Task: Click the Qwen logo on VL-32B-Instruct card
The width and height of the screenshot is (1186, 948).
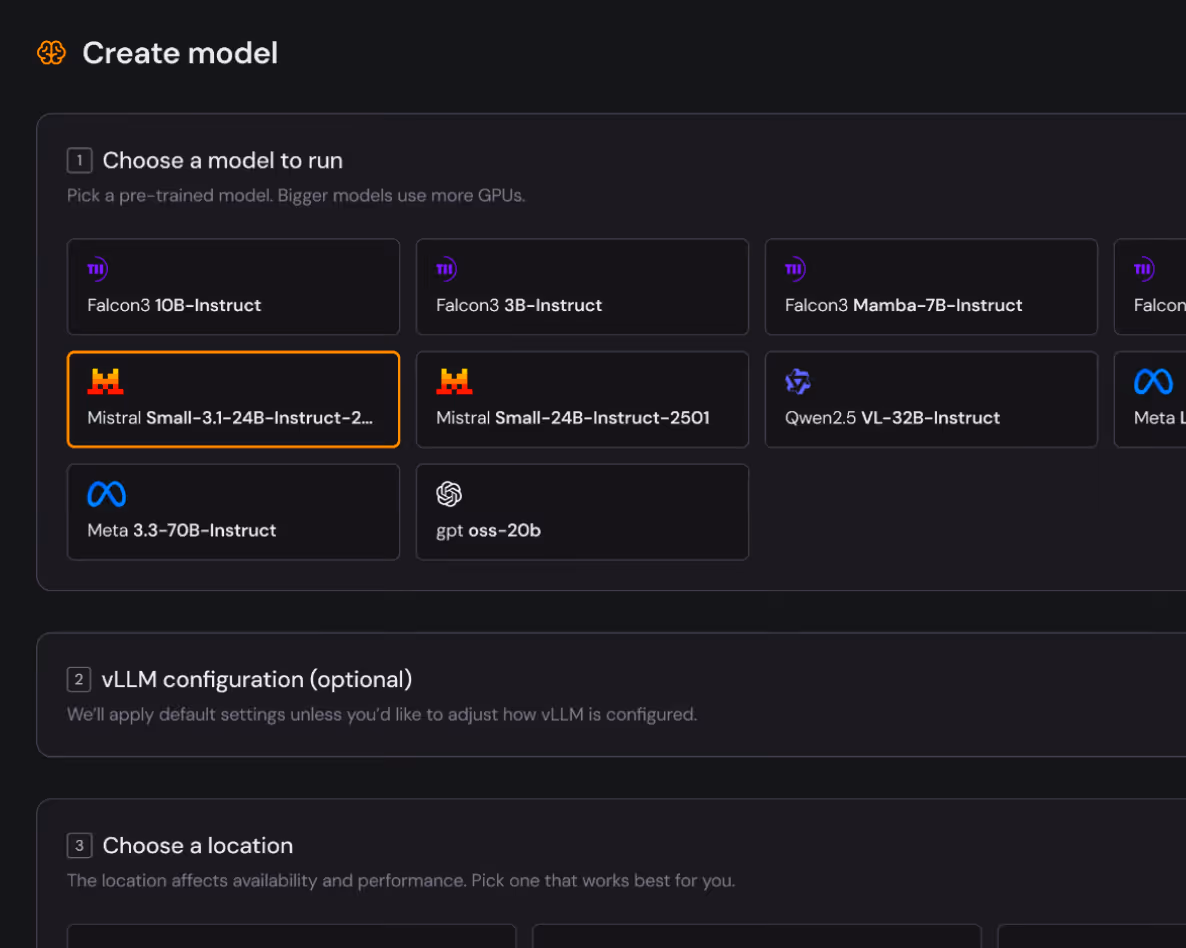Action: tap(797, 381)
